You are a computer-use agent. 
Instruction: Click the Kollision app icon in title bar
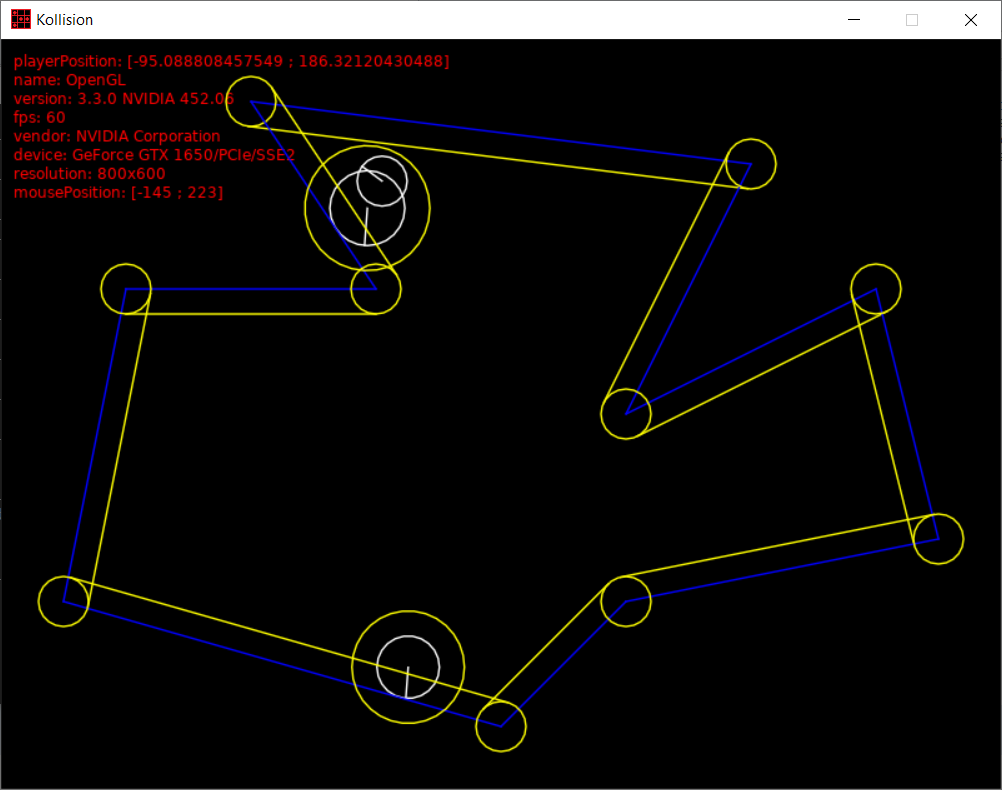[20, 20]
